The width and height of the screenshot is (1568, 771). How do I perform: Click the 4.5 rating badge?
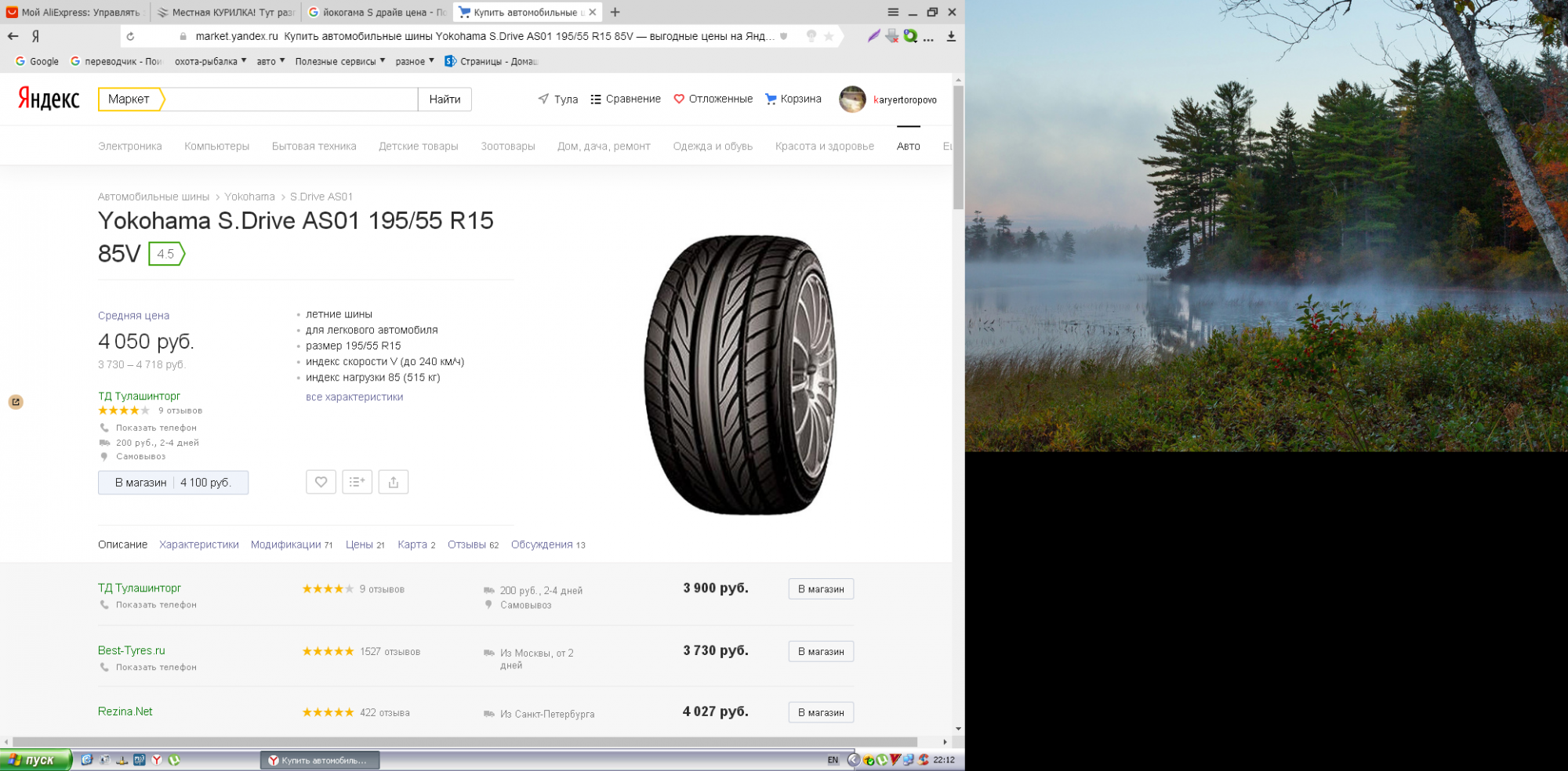pos(166,254)
